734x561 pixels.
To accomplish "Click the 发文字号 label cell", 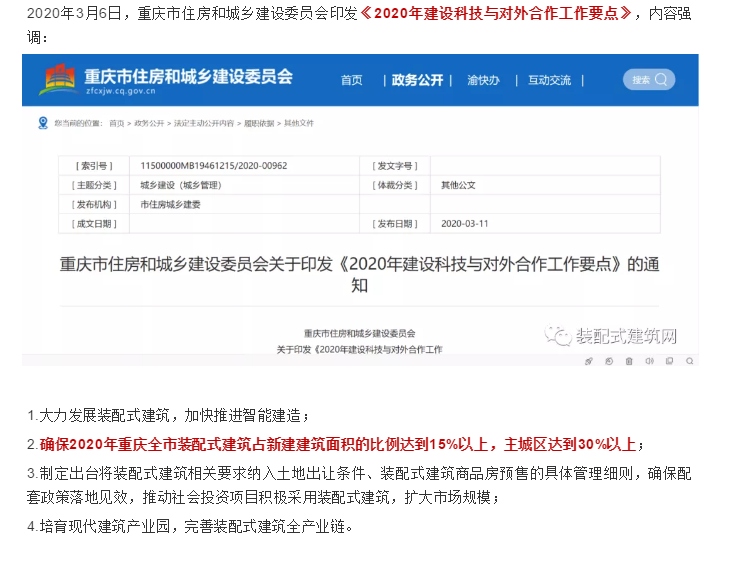I will pos(395,166).
